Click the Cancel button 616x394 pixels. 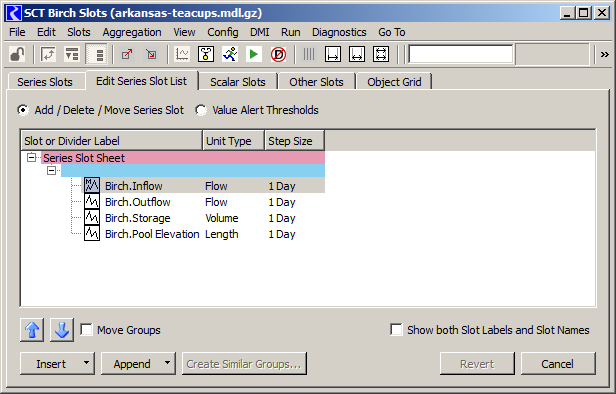tap(558, 364)
